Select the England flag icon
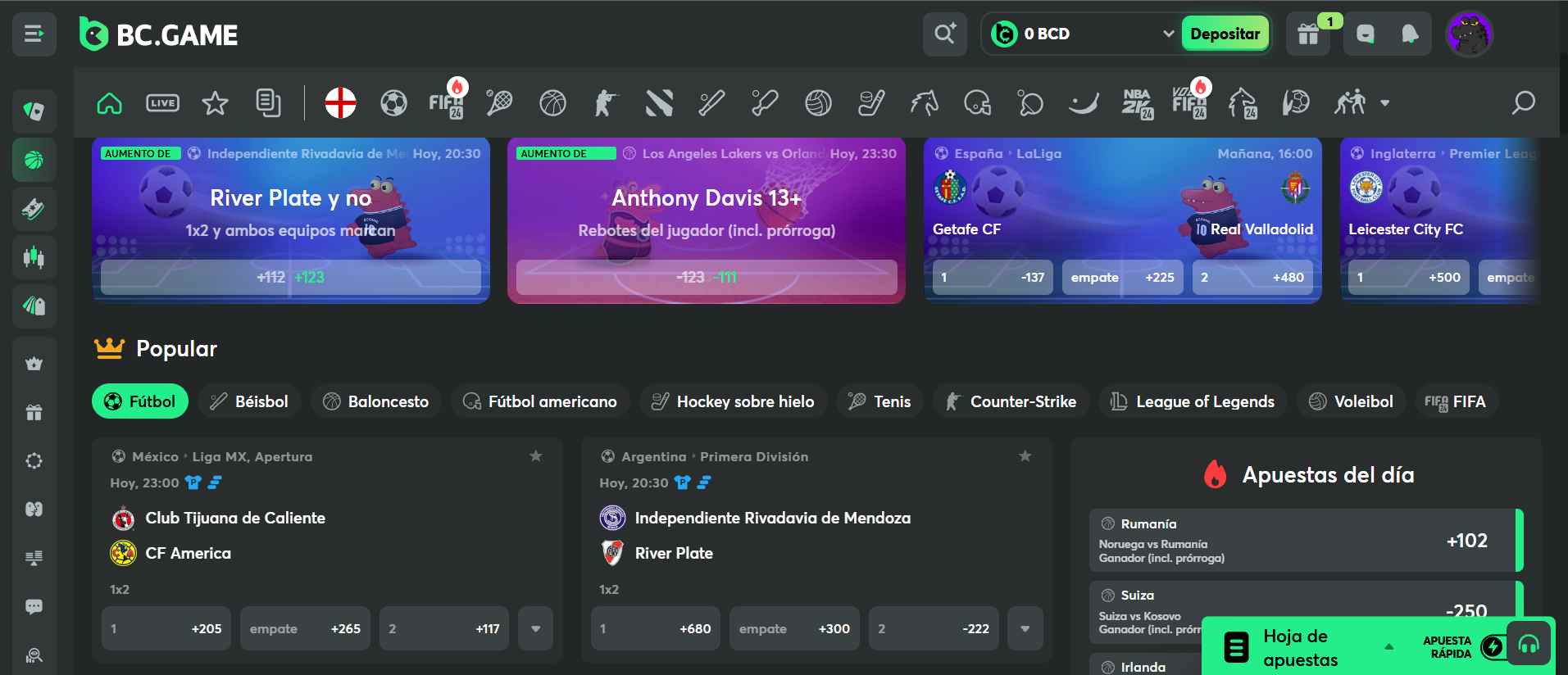Image resolution: width=1568 pixels, height=675 pixels. (340, 103)
